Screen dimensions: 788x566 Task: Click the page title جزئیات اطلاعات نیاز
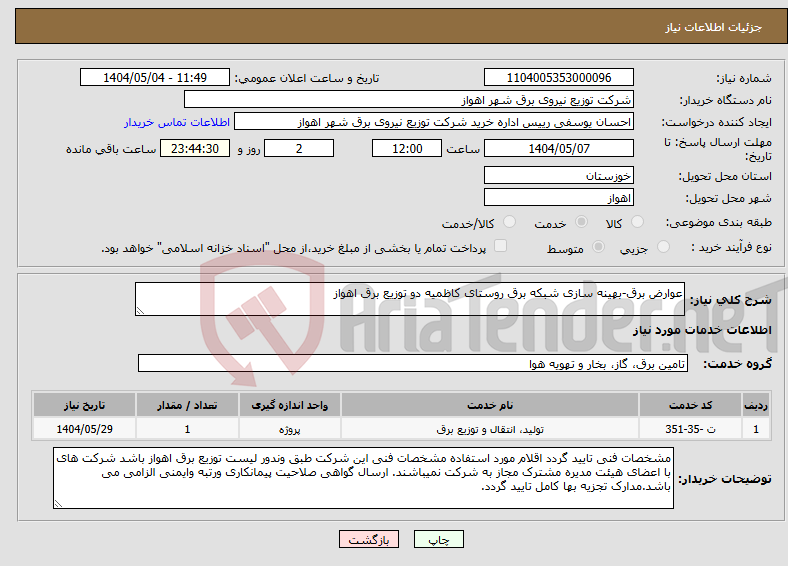pyautogui.click(x=713, y=27)
